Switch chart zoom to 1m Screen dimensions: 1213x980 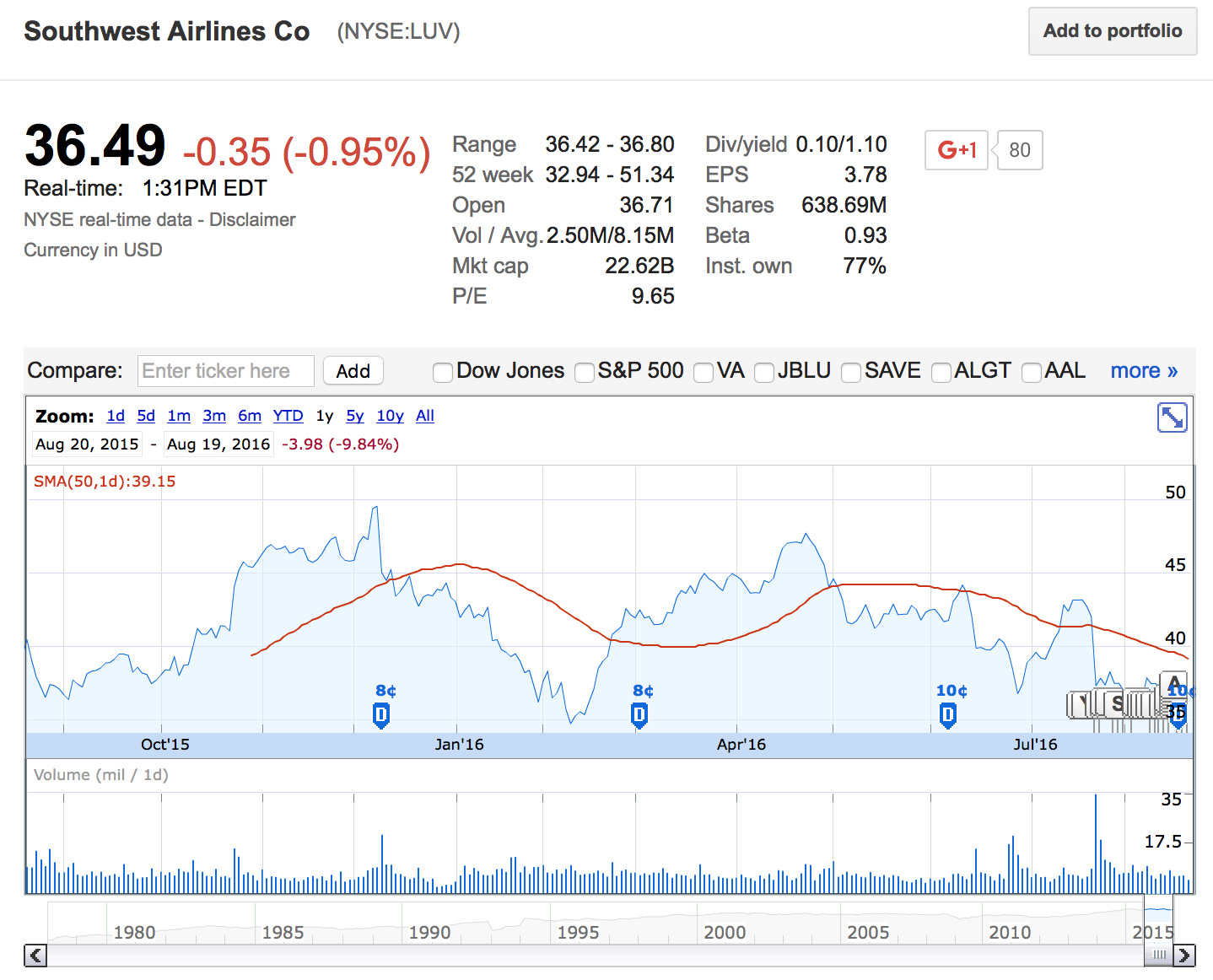tap(179, 416)
